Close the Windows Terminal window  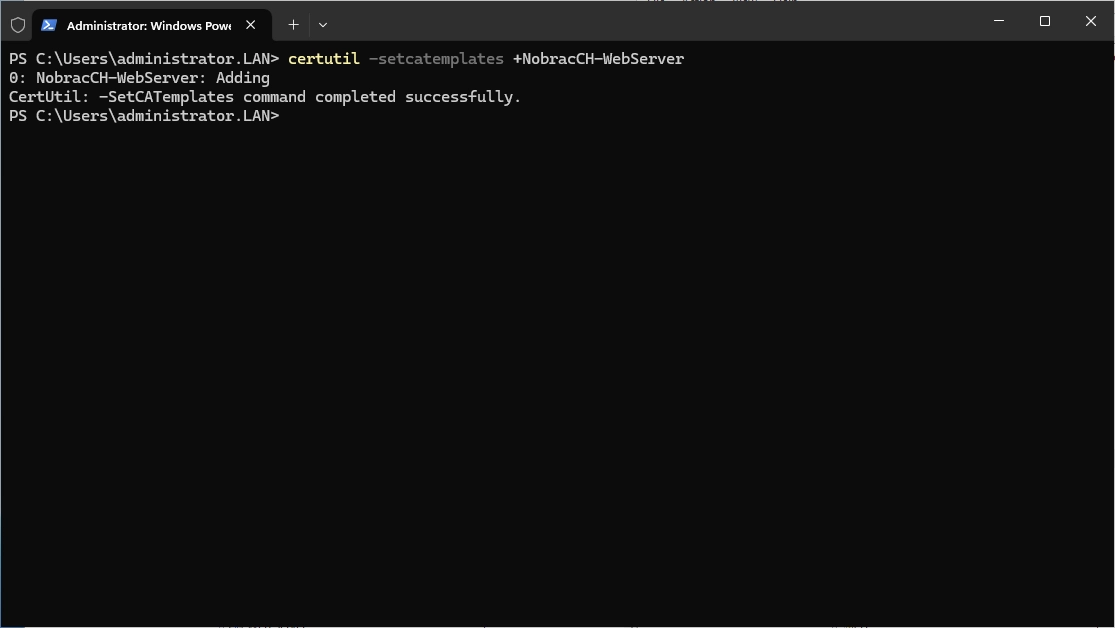pyautogui.click(x=1091, y=21)
